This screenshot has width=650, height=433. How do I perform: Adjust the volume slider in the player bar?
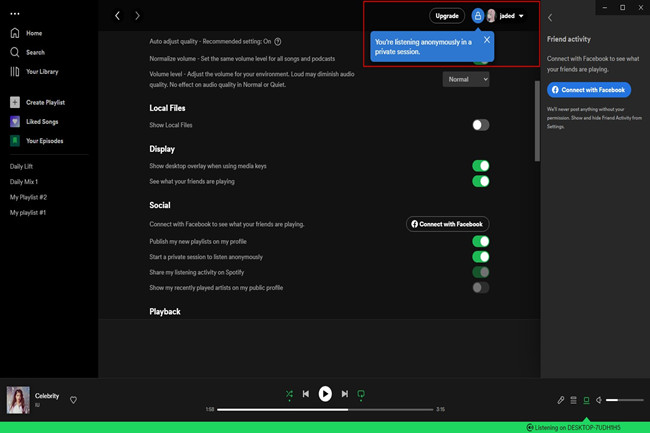pos(624,400)
